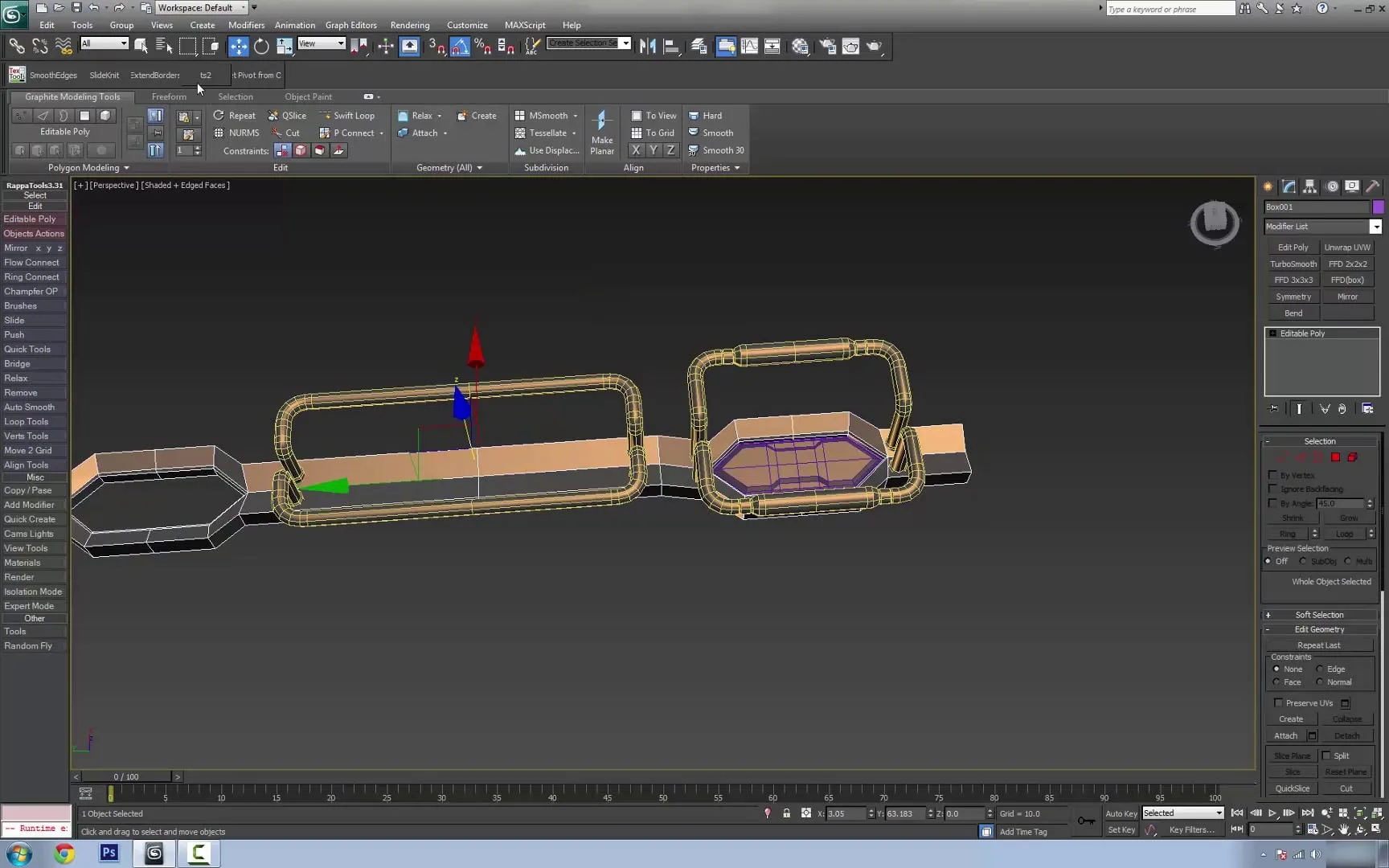Click the purple object color swatch
The image size is (1389, 868).
(1378, 207)
